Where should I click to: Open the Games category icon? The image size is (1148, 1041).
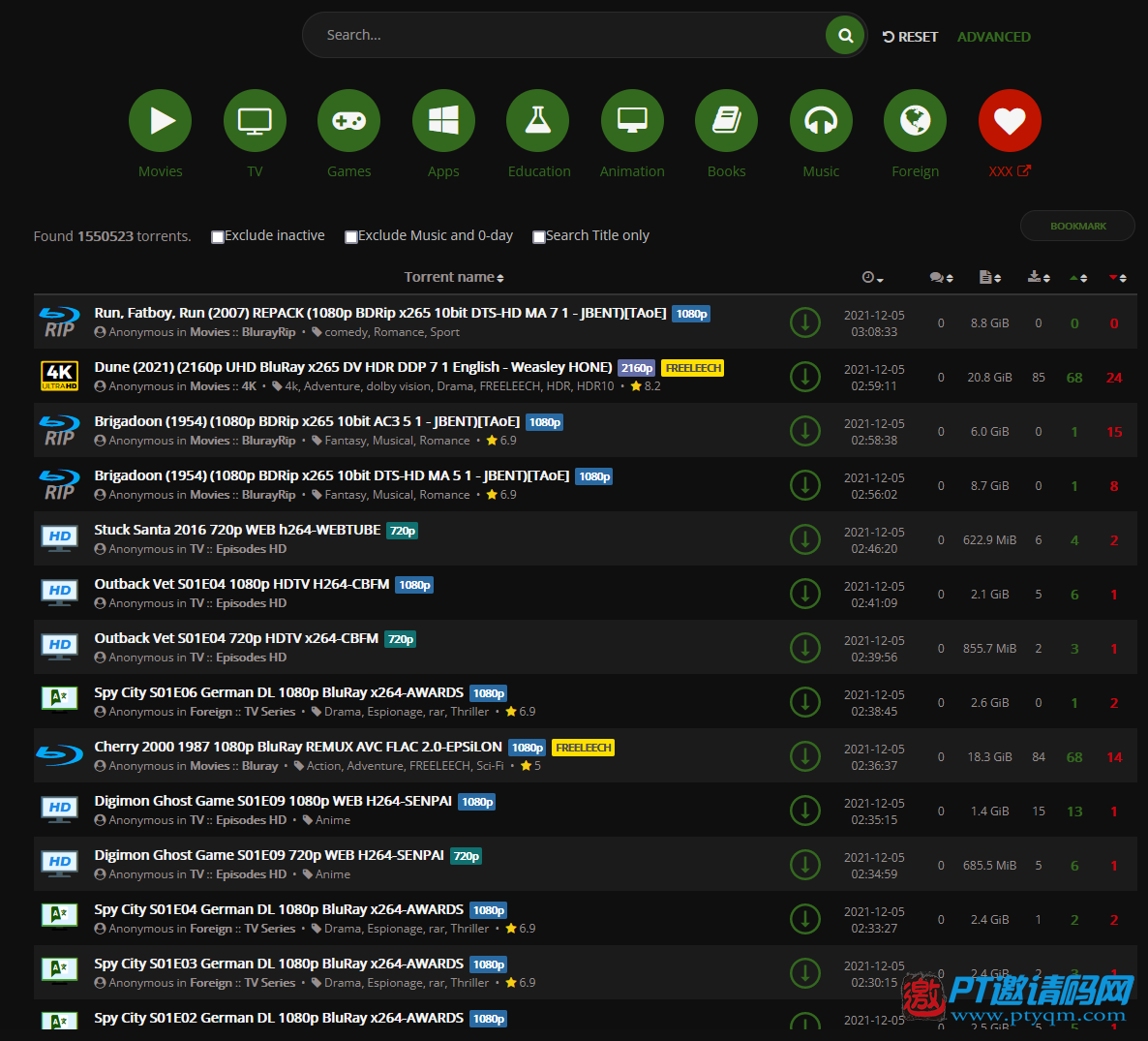coord(349,121)
